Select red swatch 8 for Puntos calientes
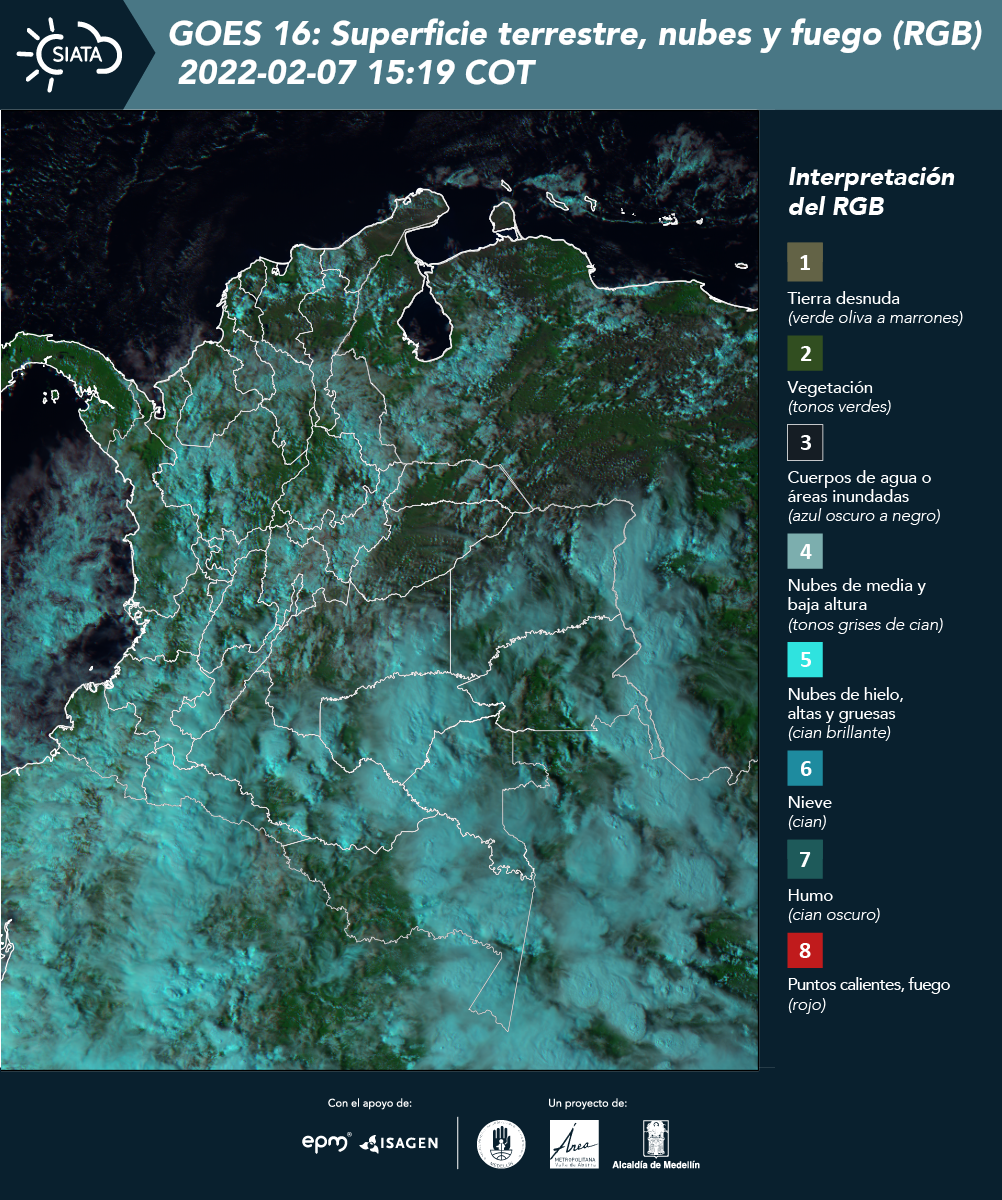This screenshot has height=1200, width=1002. tap(805, 949)
